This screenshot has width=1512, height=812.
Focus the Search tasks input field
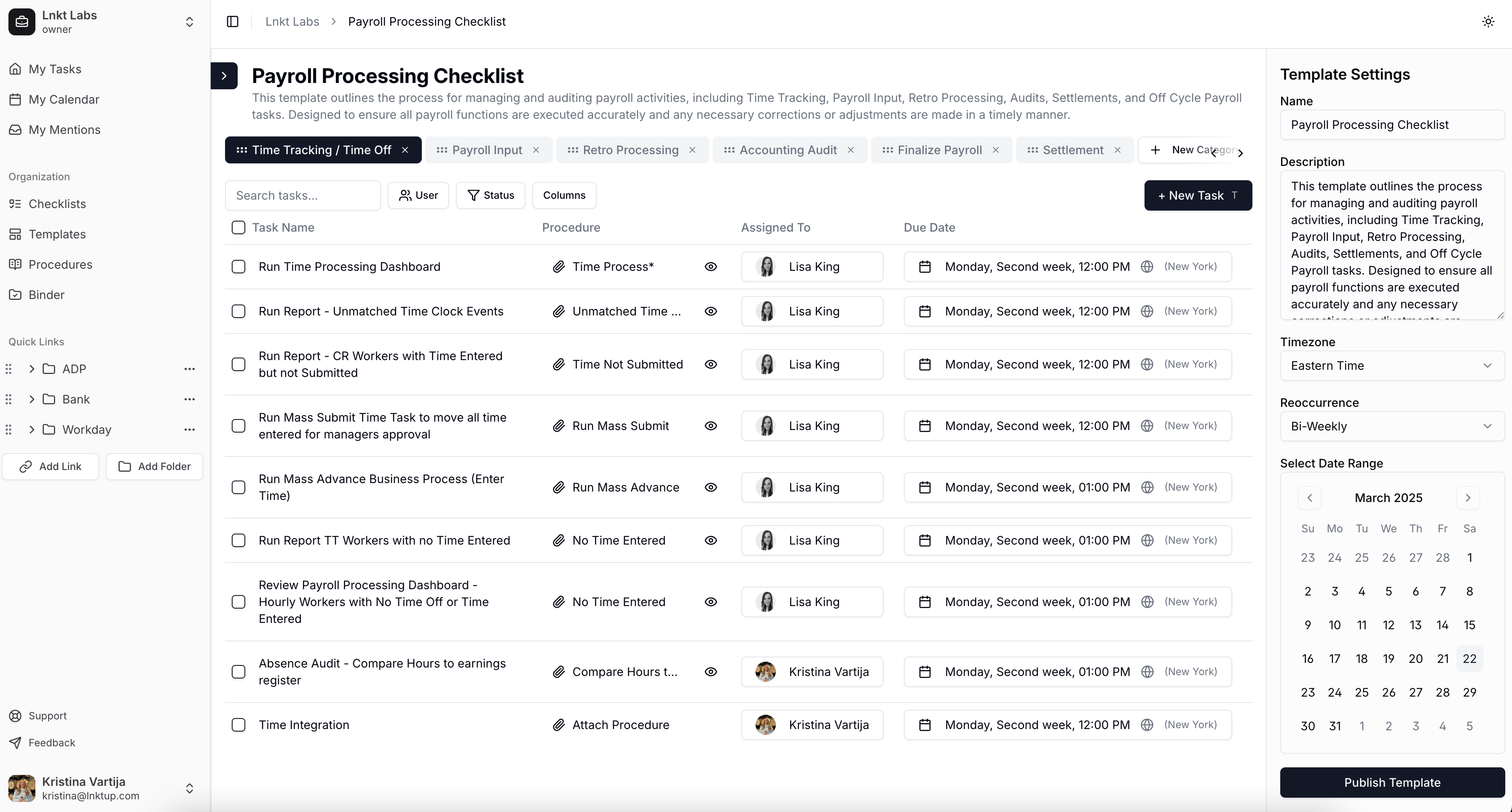click(x=302, y=195)
